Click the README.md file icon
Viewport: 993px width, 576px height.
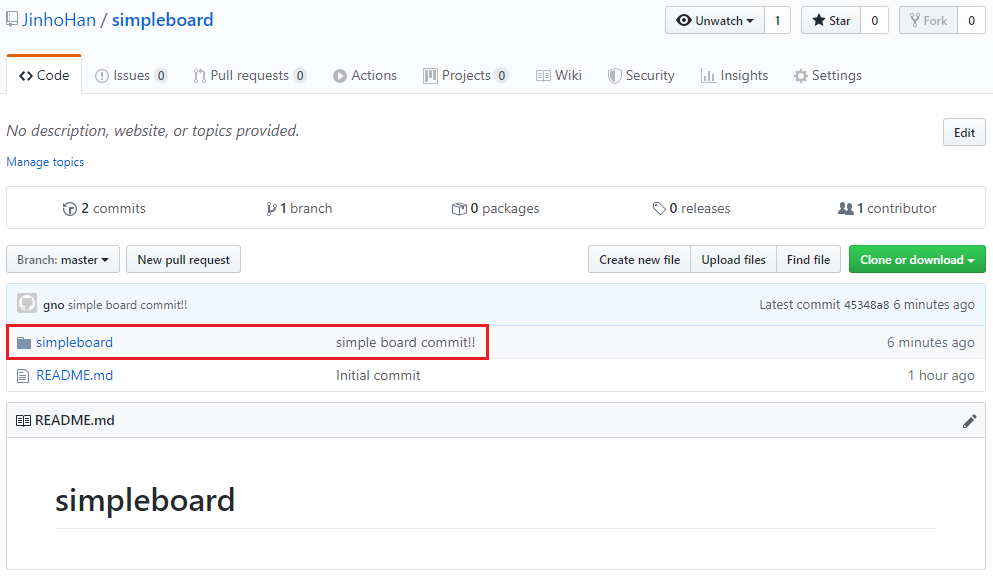point(23,376)
